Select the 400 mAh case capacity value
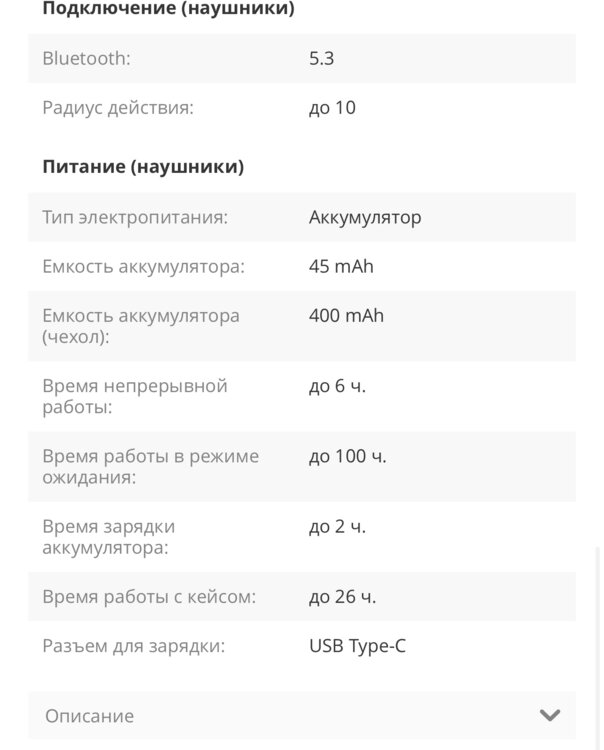Screen dimensions: 604x750 click(346, 316)
